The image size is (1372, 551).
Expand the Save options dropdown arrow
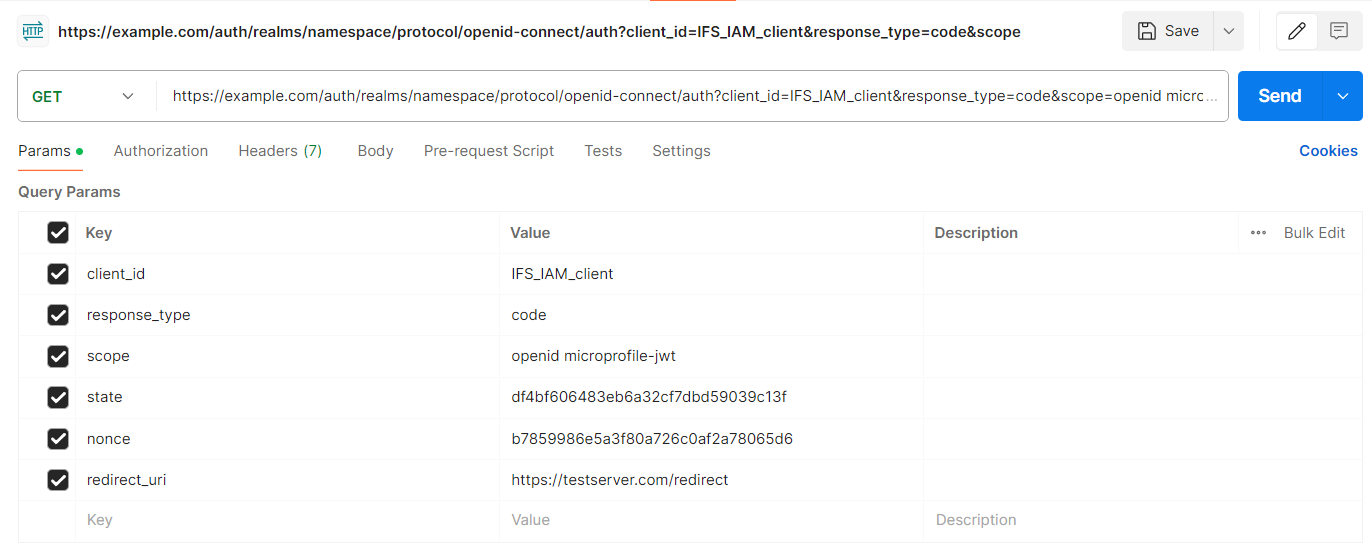tap(1228, 31)
